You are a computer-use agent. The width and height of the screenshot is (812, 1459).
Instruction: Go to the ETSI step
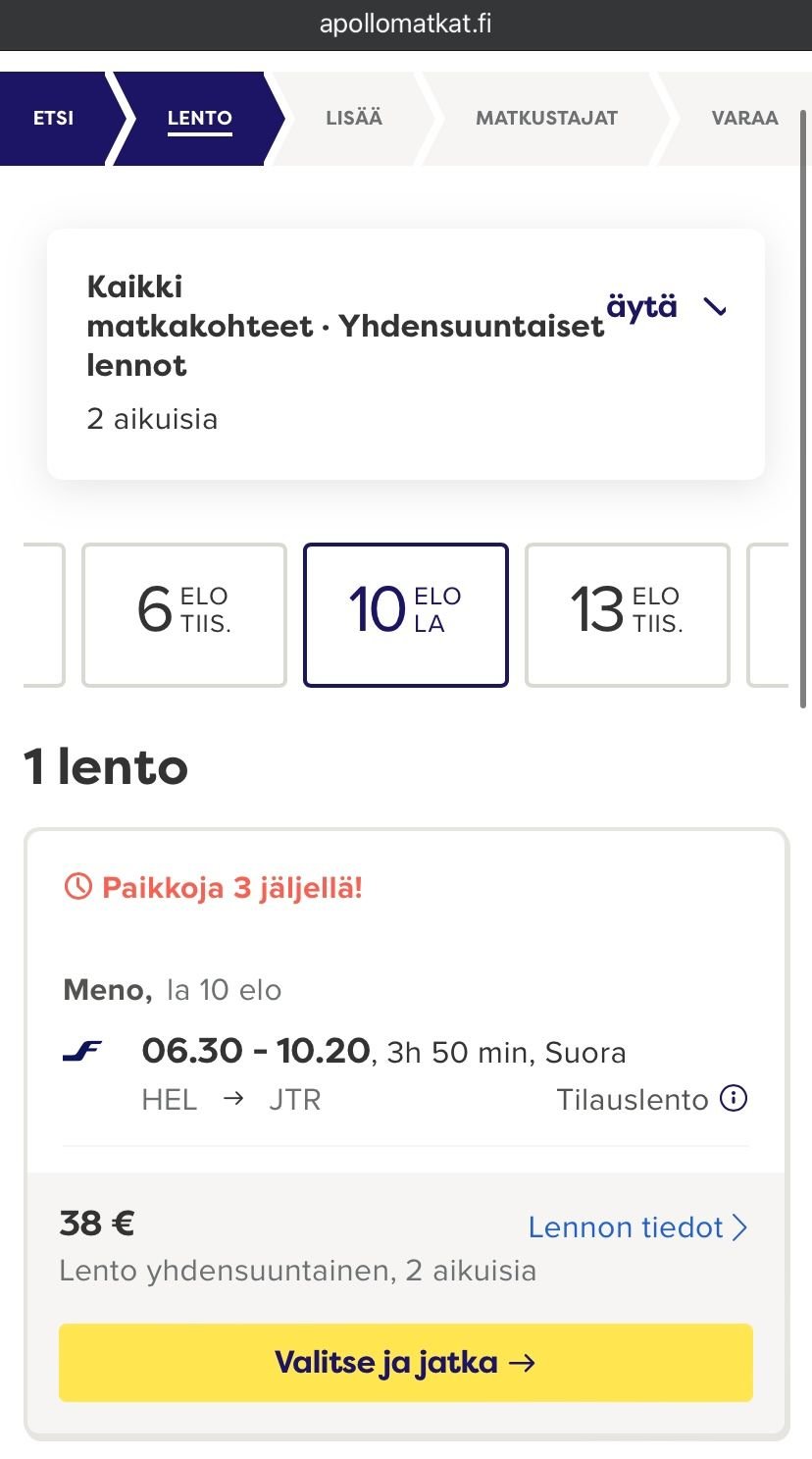(x=53, y=118)
